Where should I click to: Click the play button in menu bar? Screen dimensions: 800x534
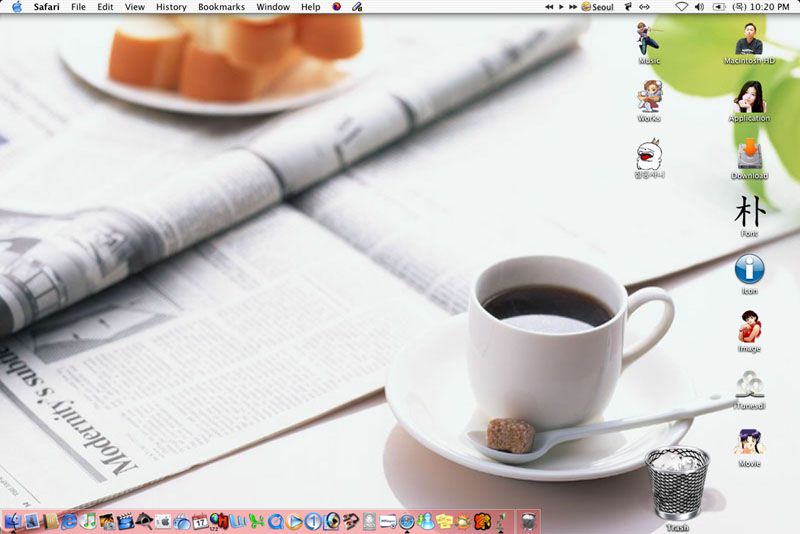(x=560, y=7)
